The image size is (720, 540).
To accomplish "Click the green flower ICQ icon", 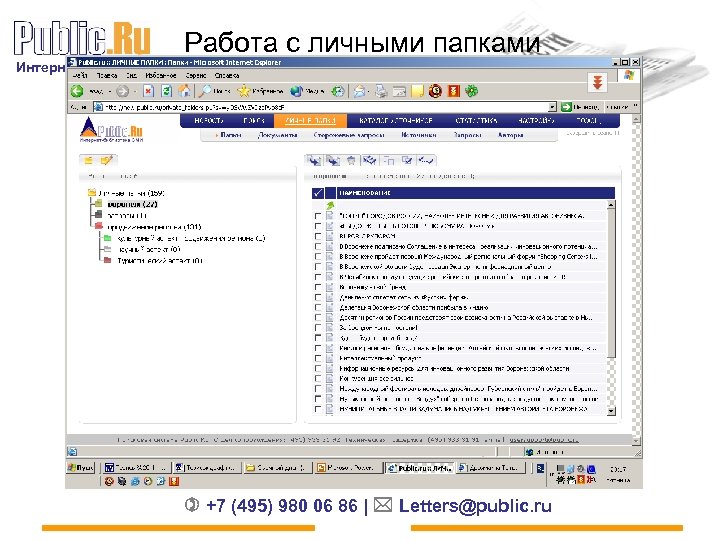I will pos(472,91).
